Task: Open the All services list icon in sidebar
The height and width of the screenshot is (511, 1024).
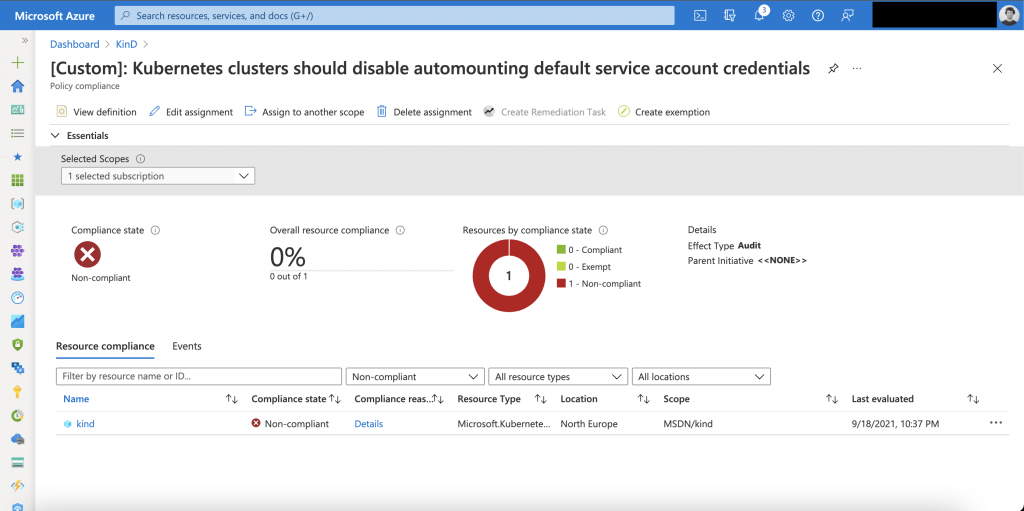Action: coord(17,133)
